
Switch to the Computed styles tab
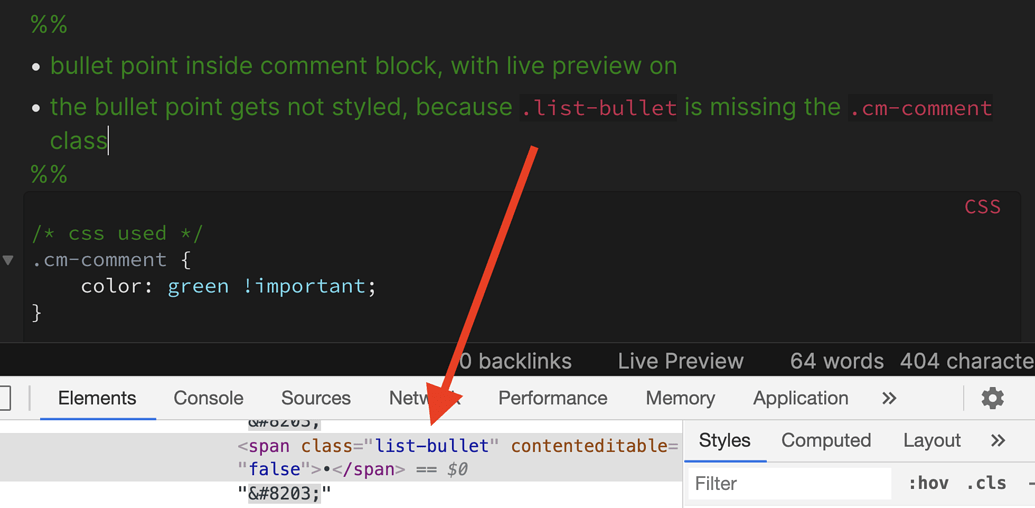(x=826, y=440)
